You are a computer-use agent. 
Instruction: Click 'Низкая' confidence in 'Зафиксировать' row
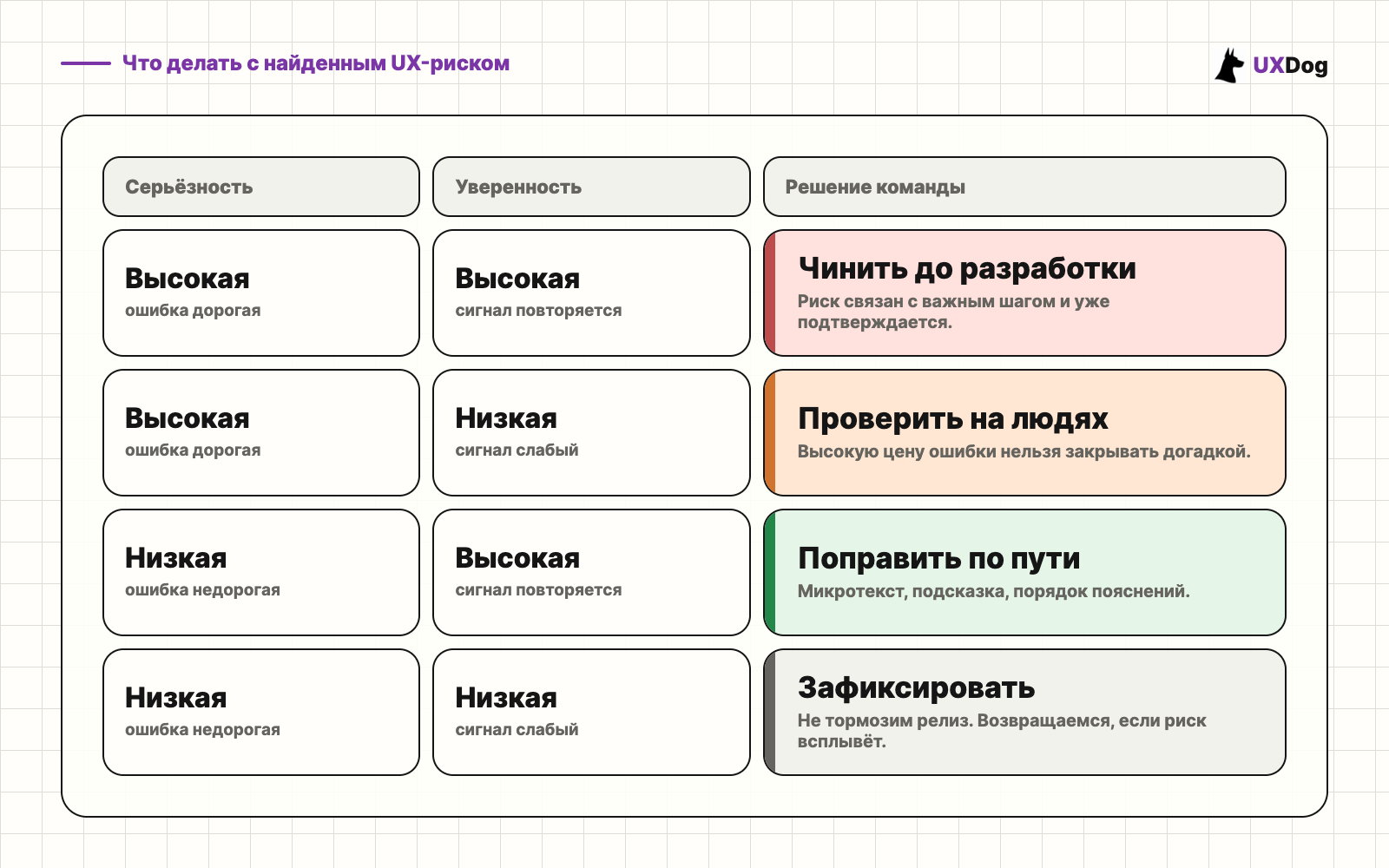[x=506, y=698]
